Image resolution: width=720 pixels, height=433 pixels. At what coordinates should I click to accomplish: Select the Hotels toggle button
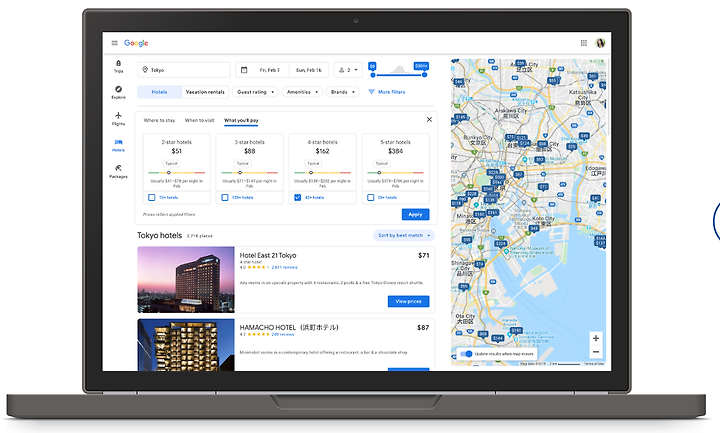coord(159,92)
